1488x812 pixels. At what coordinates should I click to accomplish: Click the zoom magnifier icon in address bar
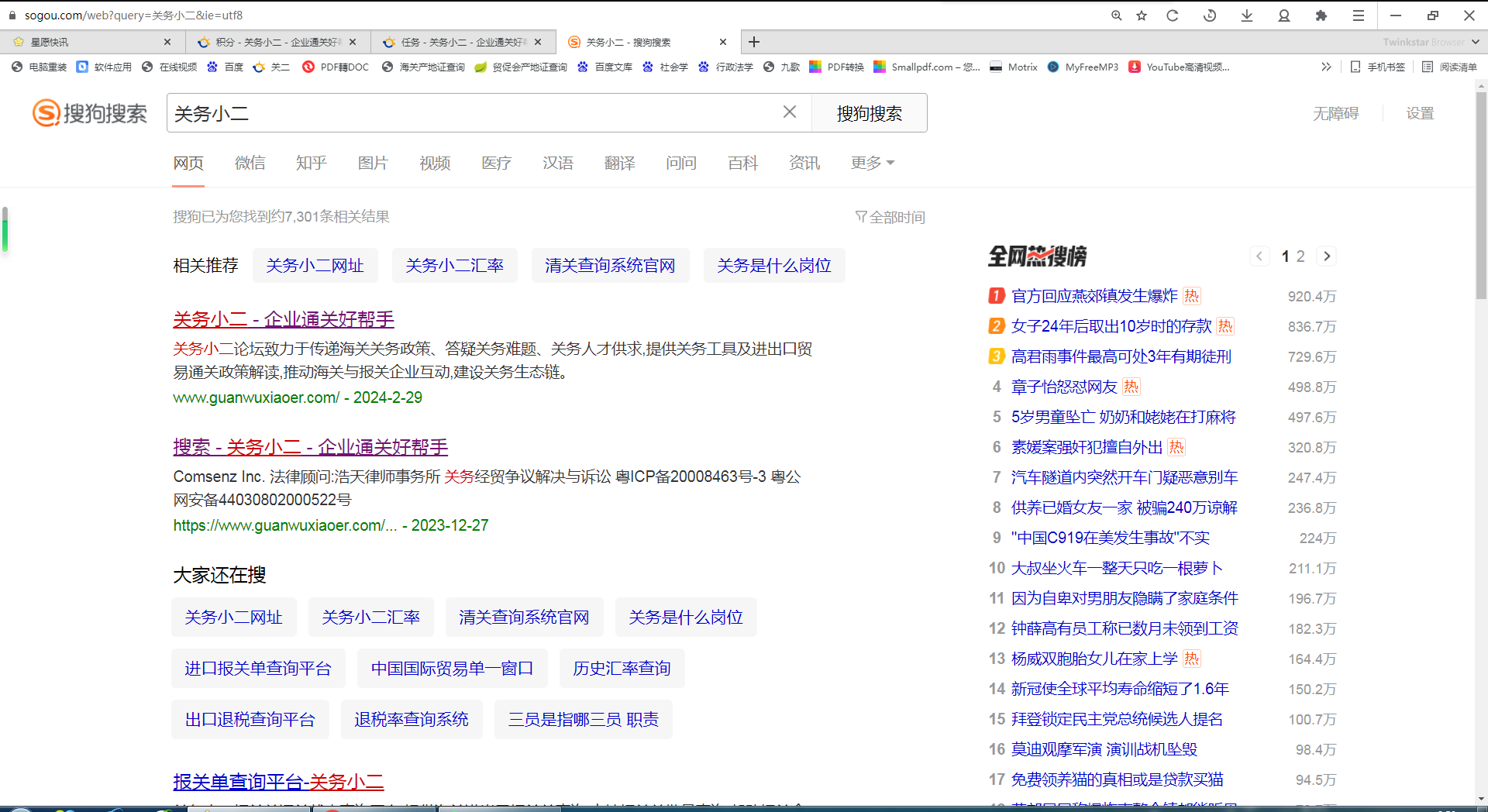pyautogui.click(x=1116, y=15)
